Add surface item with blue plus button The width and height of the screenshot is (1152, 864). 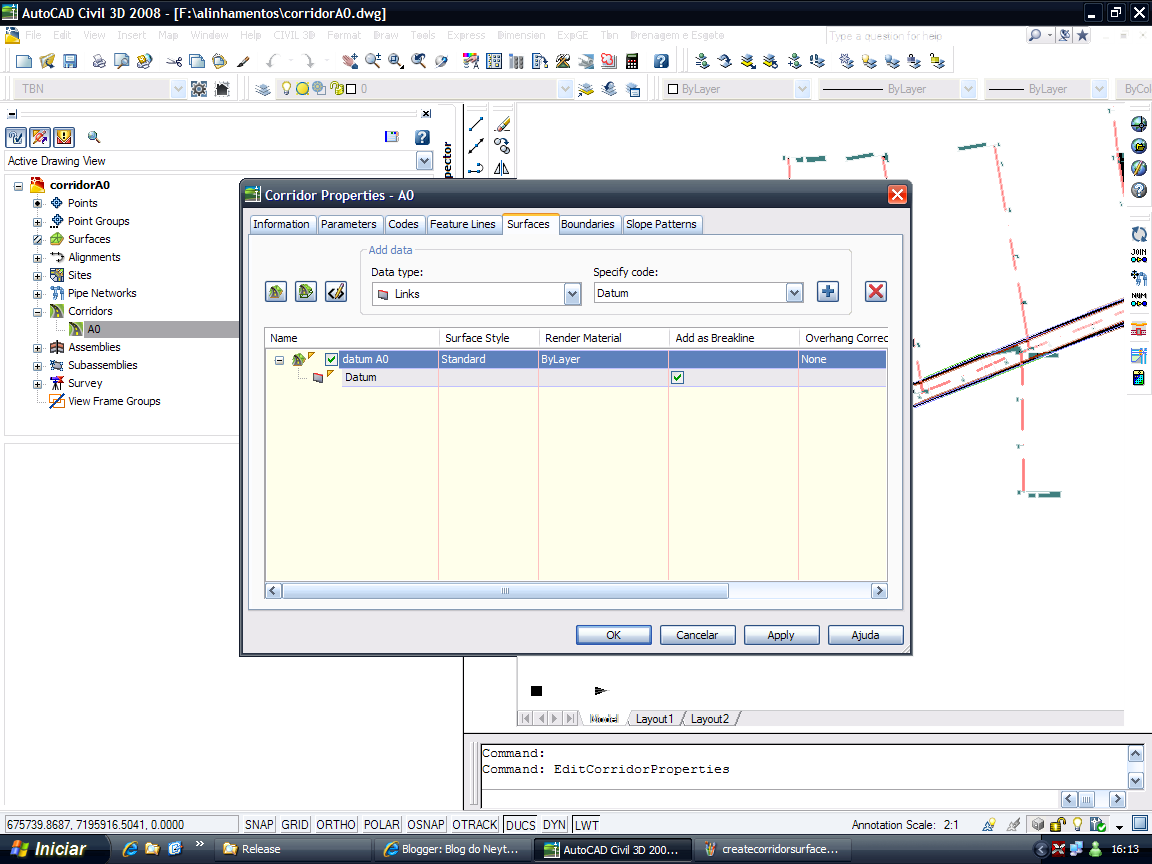coord(828,292)
